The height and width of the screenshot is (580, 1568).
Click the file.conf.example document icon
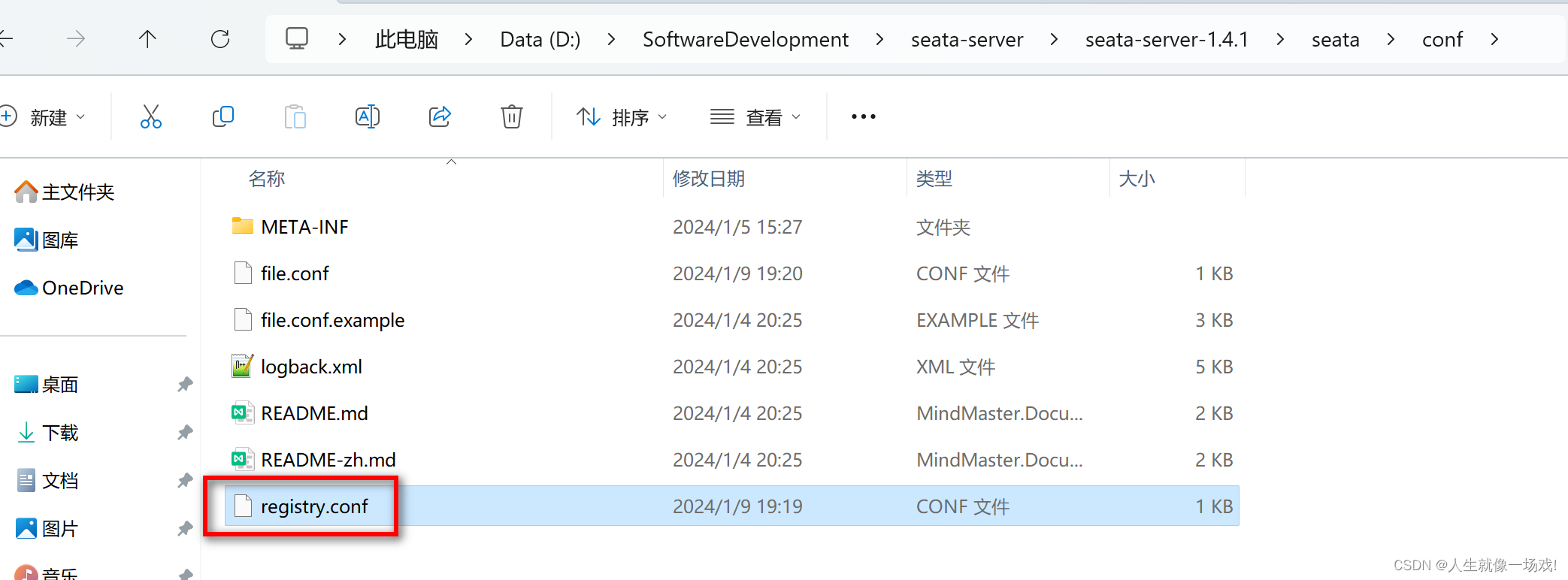tap(243, 320)
